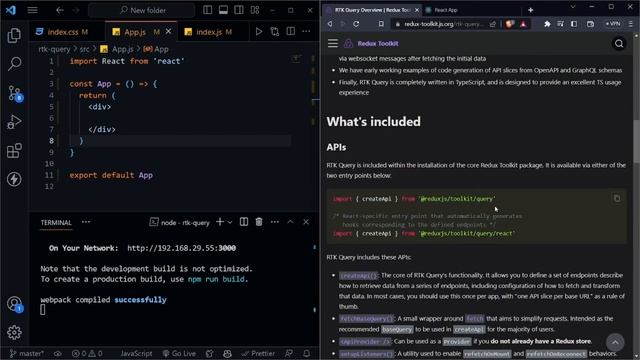Open editor More Actions ellipsis

pos(306,31)
